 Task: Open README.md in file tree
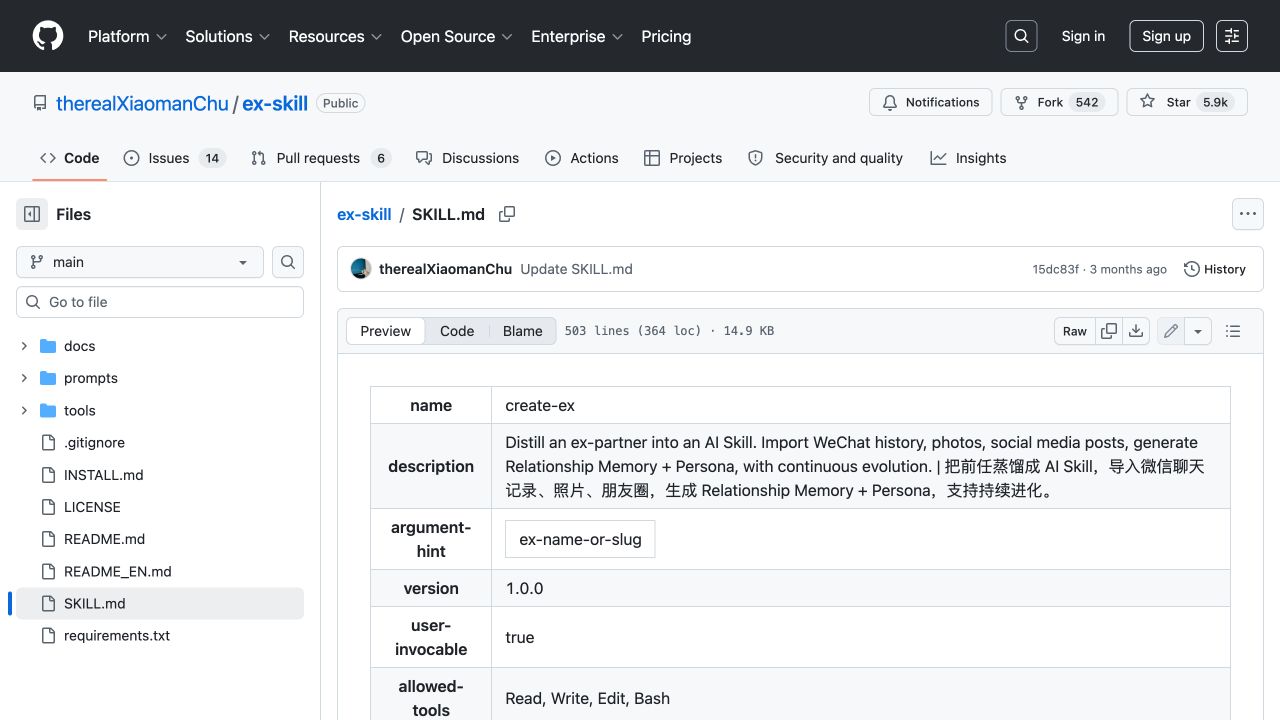[104, 539]
